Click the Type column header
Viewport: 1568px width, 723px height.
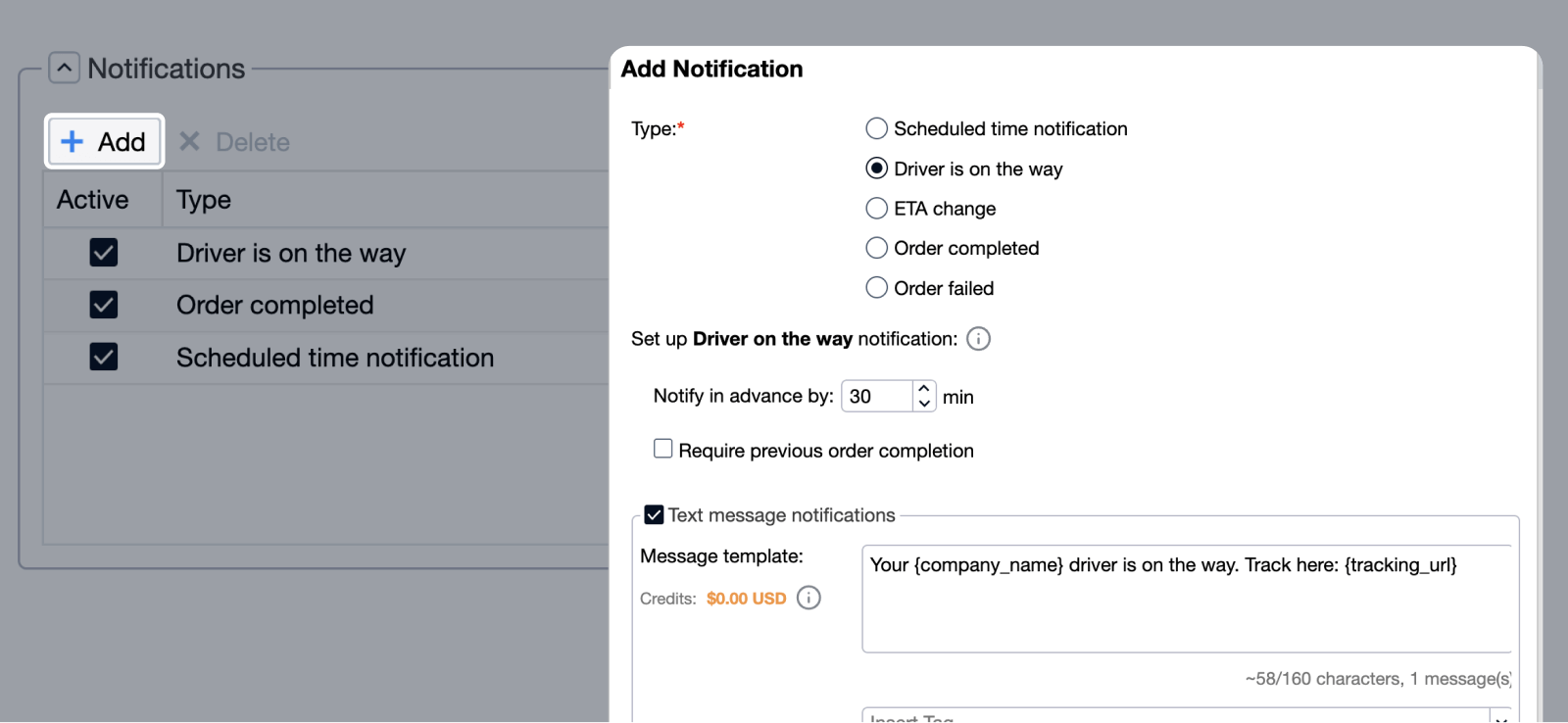pyautogui.click(x=204, y=200)
